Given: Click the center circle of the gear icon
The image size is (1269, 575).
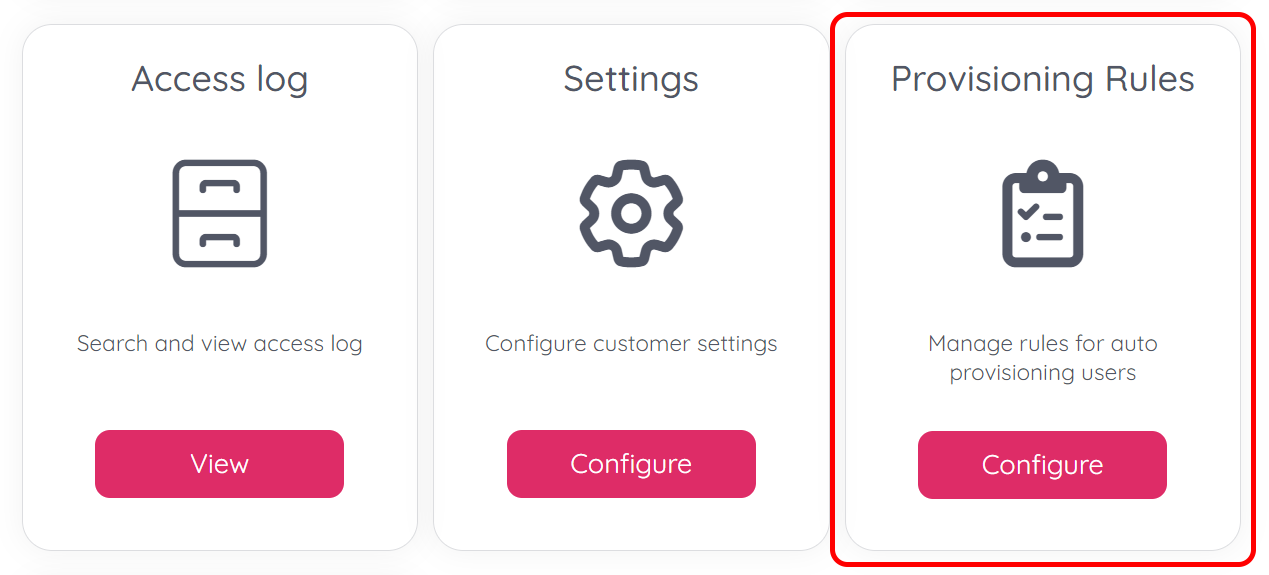Looking at the screenshot, I should [631, 213].
